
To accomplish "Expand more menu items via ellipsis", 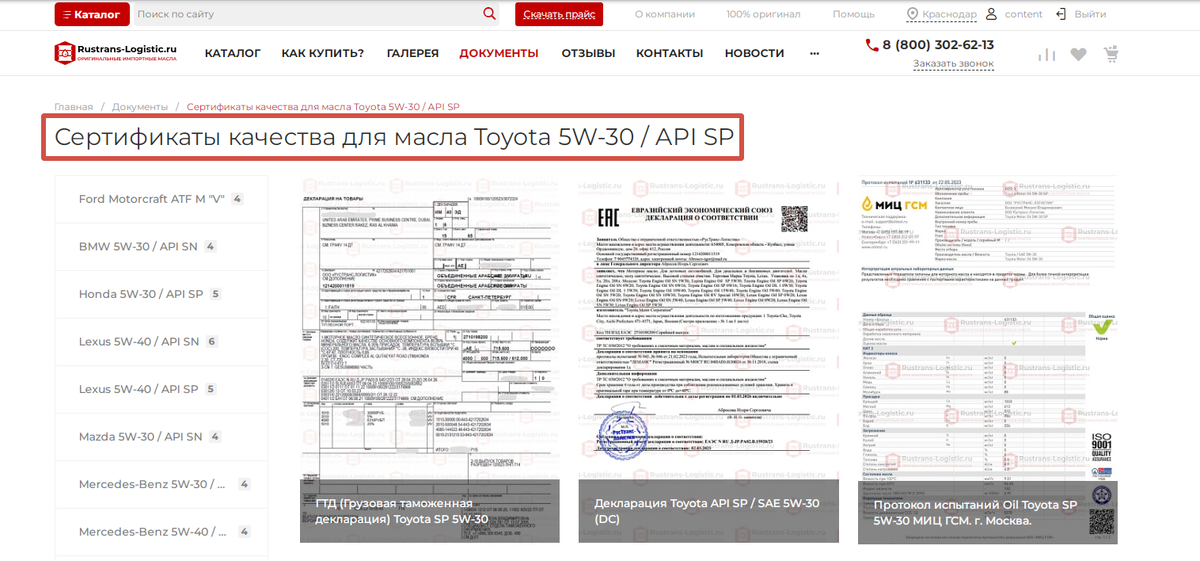I will 814,53.
